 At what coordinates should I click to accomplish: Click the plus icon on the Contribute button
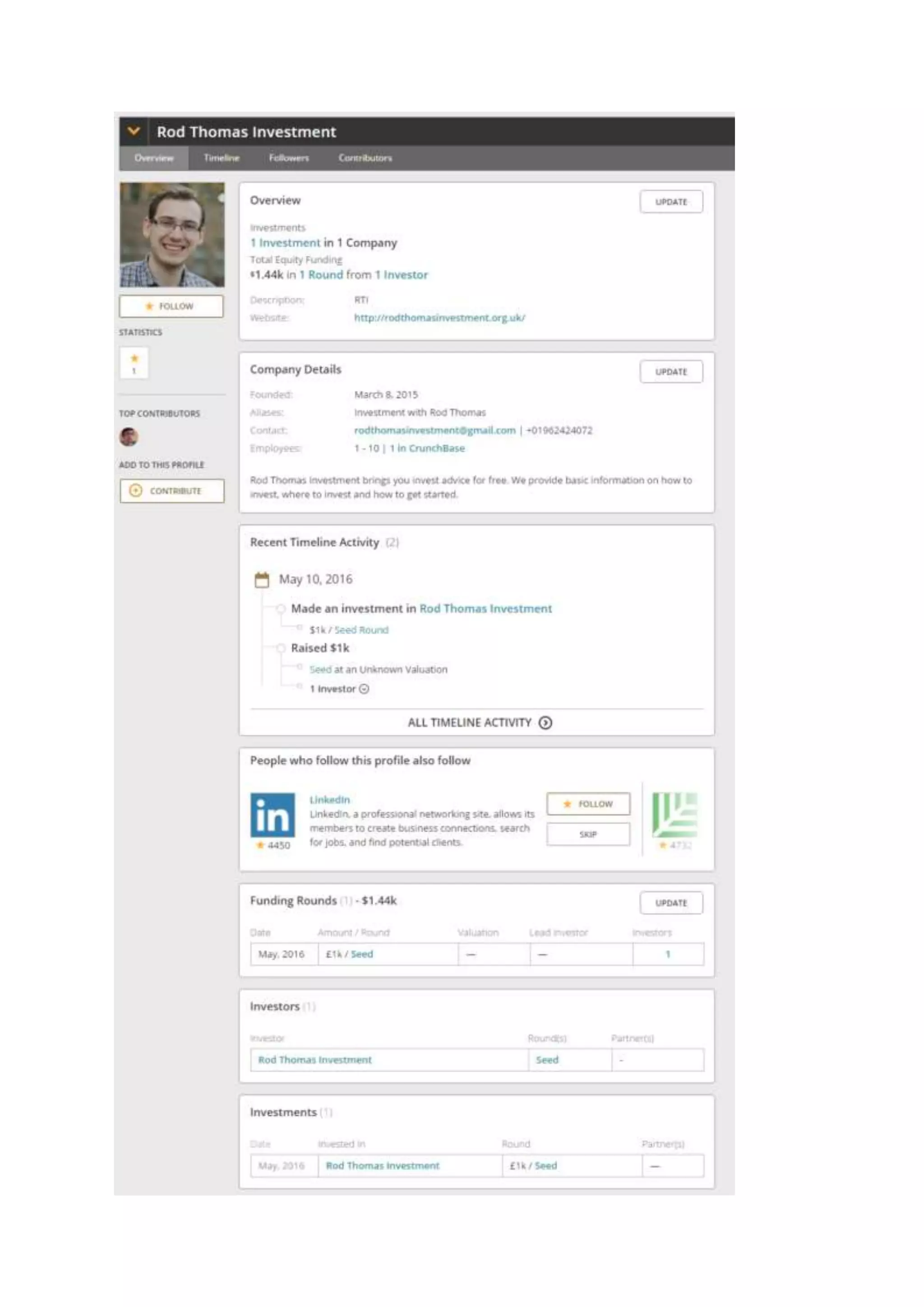[x=135, y=490]
